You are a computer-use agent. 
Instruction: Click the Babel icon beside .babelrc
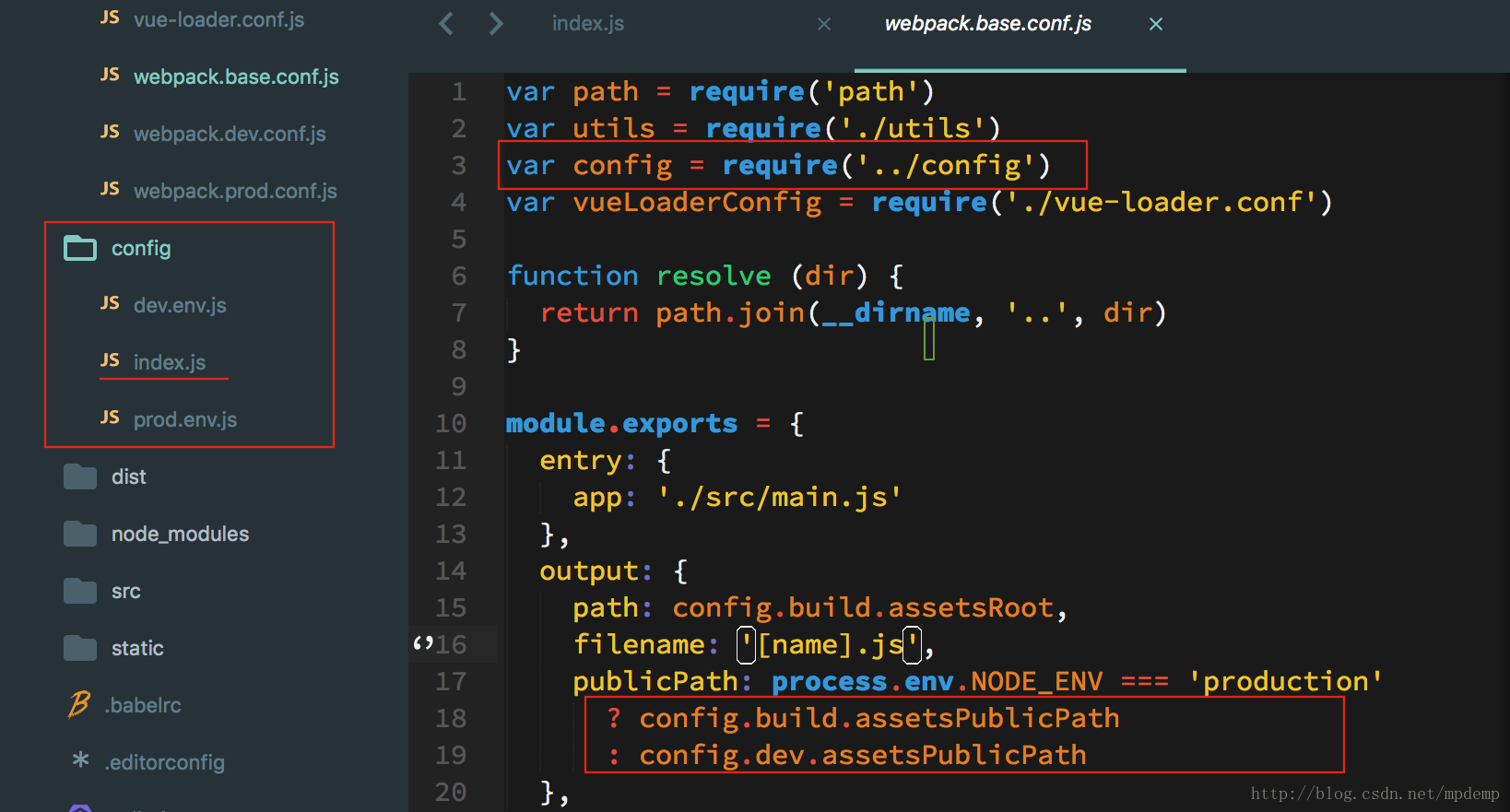point(79,704)
